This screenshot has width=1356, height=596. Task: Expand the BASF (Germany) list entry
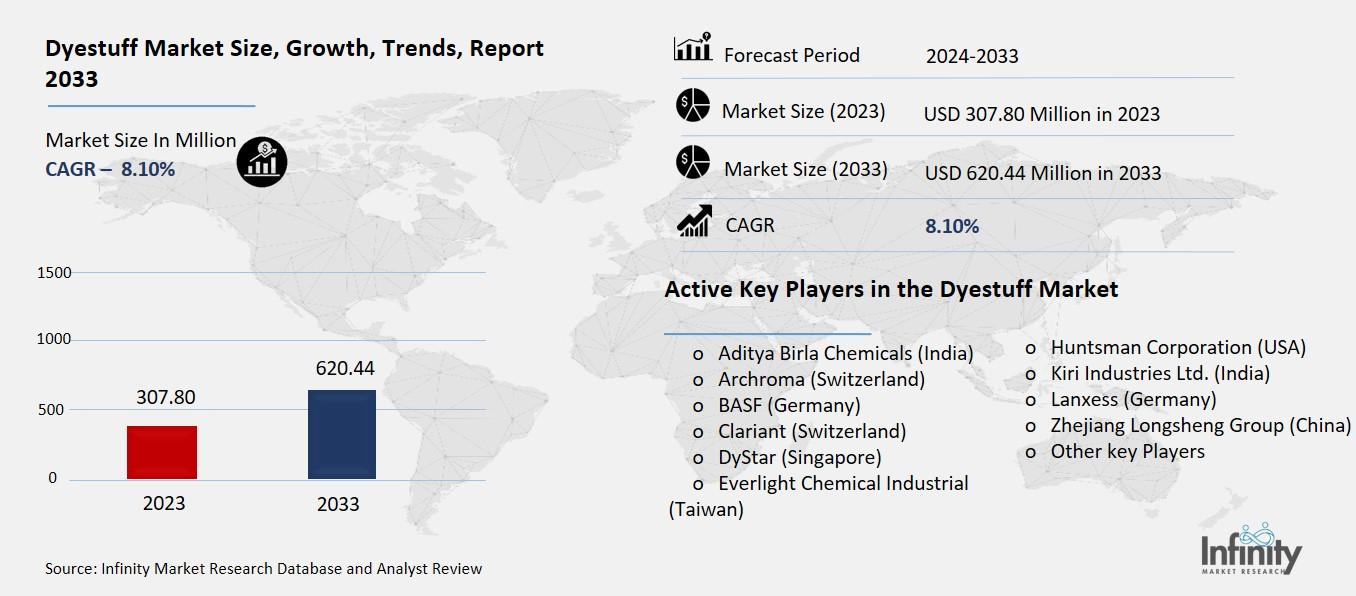tap(789, 405)
